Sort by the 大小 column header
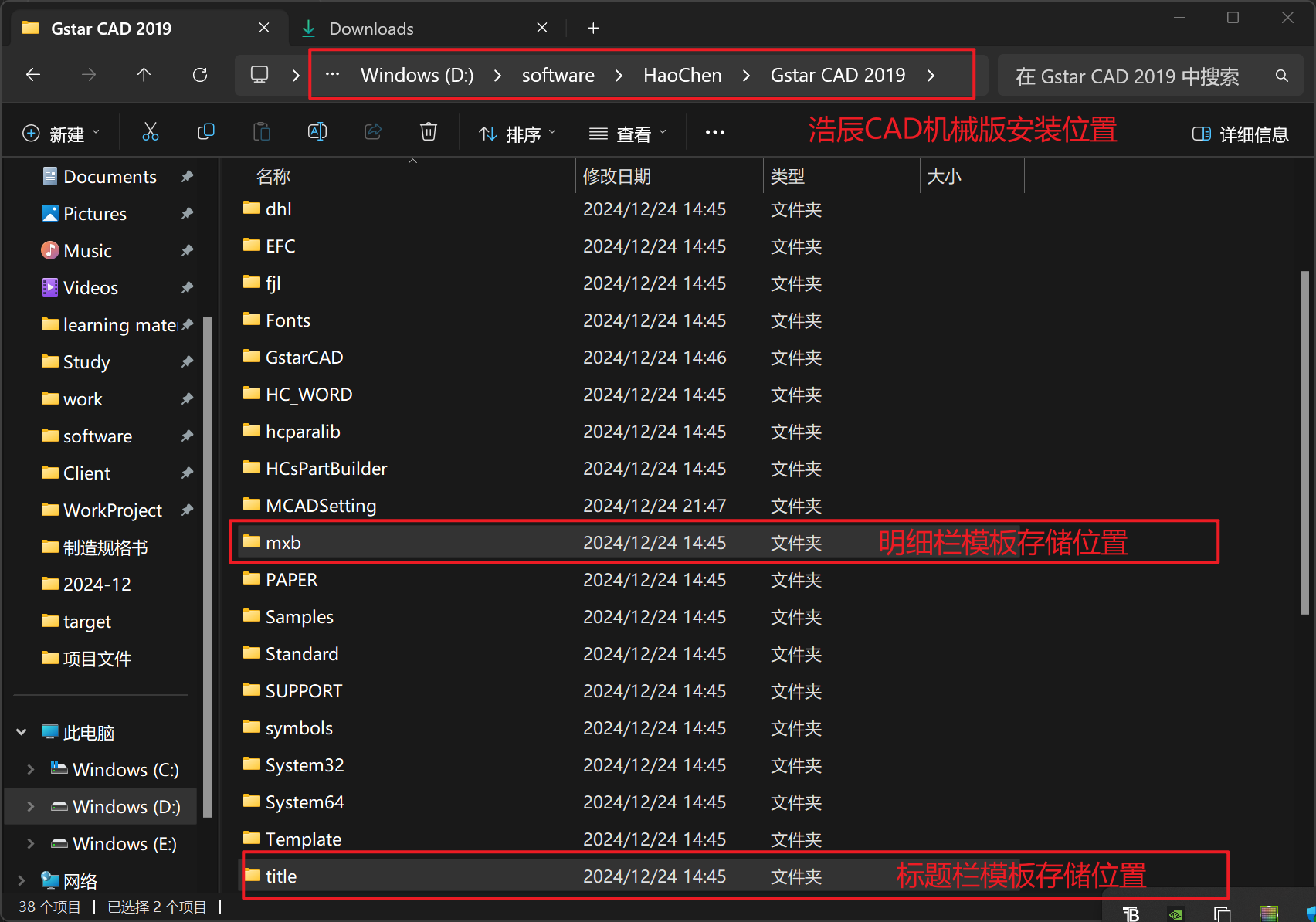 click(x=944, y=176)
